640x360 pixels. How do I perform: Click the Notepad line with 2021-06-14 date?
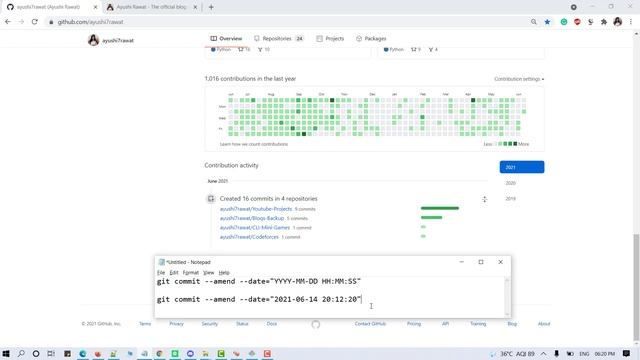[259, 299]
